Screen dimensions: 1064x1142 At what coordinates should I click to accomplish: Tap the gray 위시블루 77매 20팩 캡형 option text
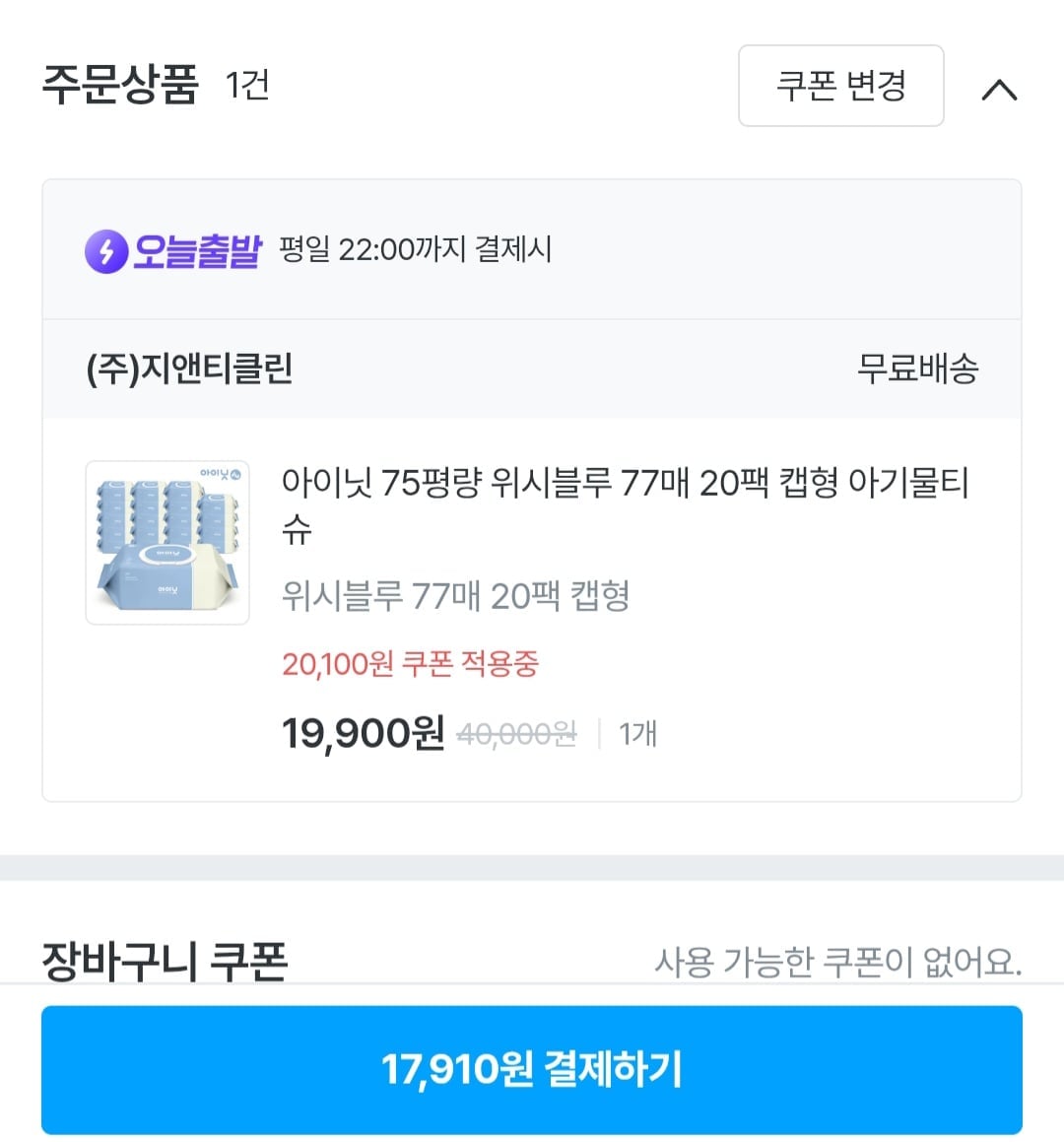pos(455,595)
